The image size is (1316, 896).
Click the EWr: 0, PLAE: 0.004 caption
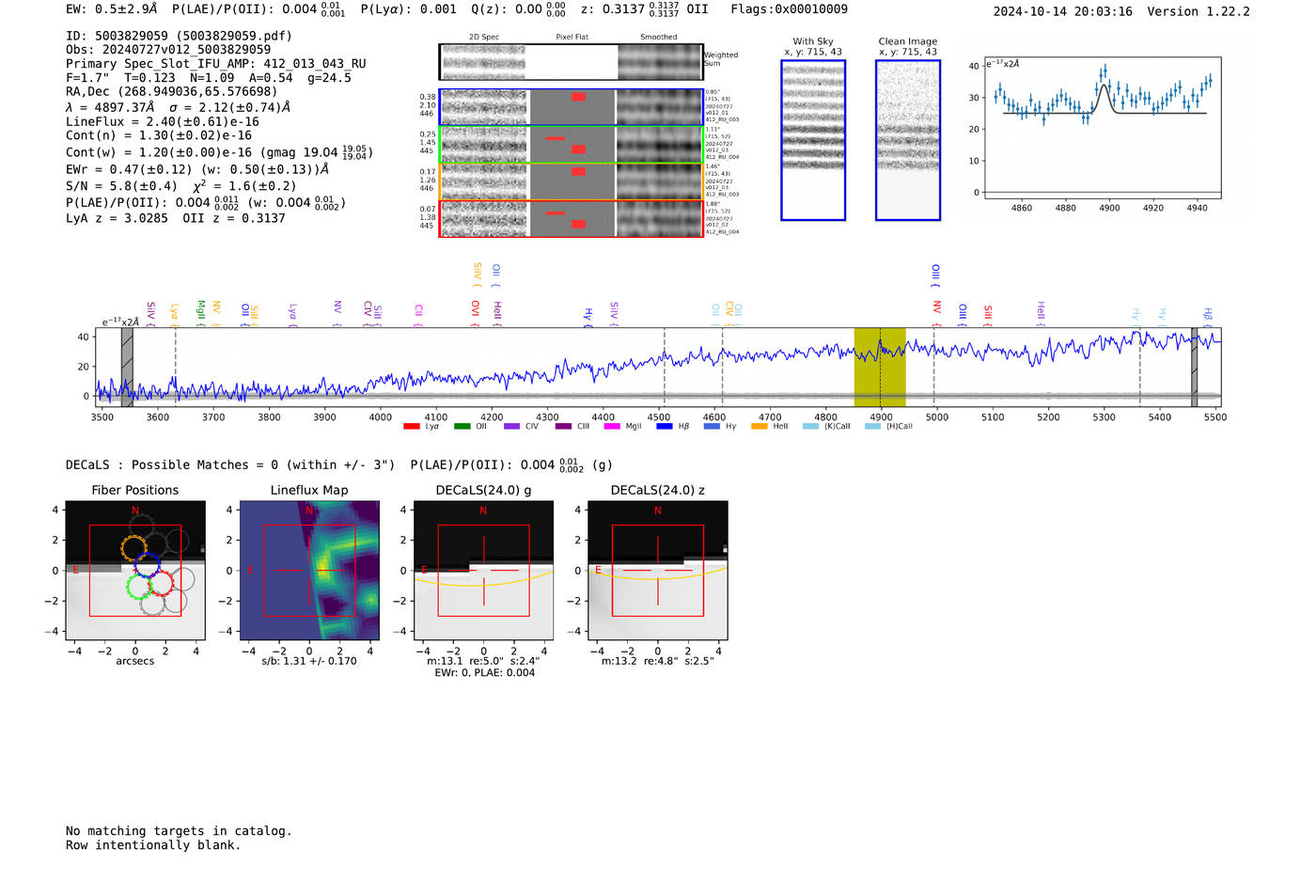coord(484,673)
